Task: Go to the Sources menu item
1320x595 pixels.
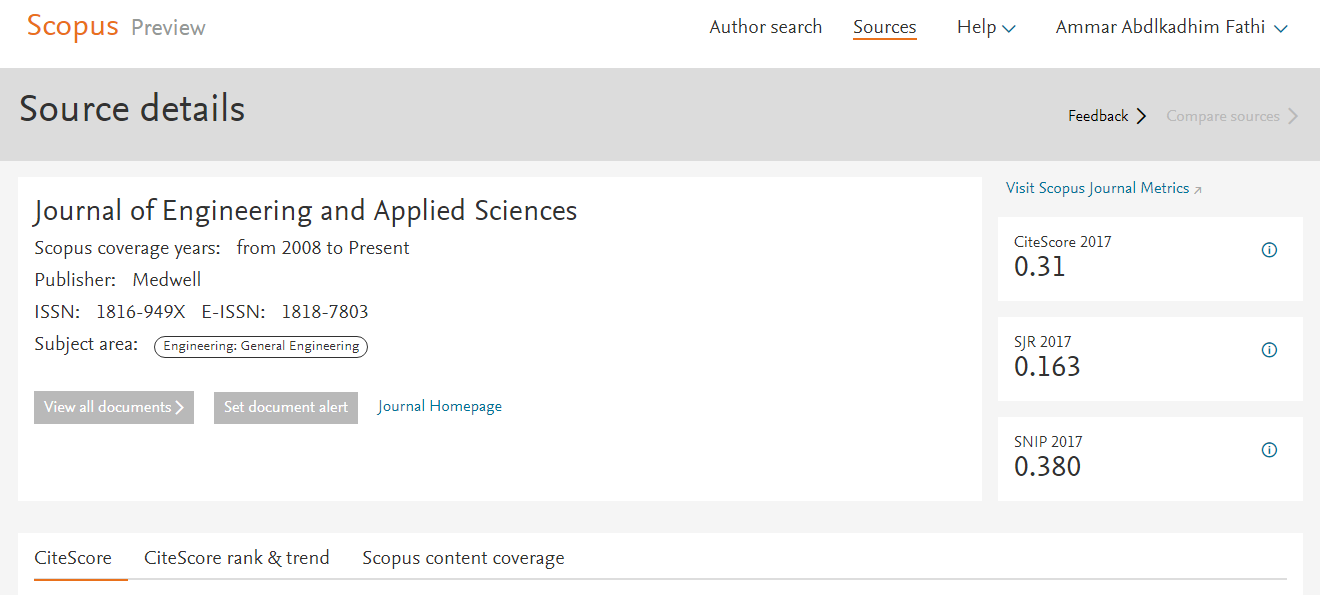Action: coord(884,28)
